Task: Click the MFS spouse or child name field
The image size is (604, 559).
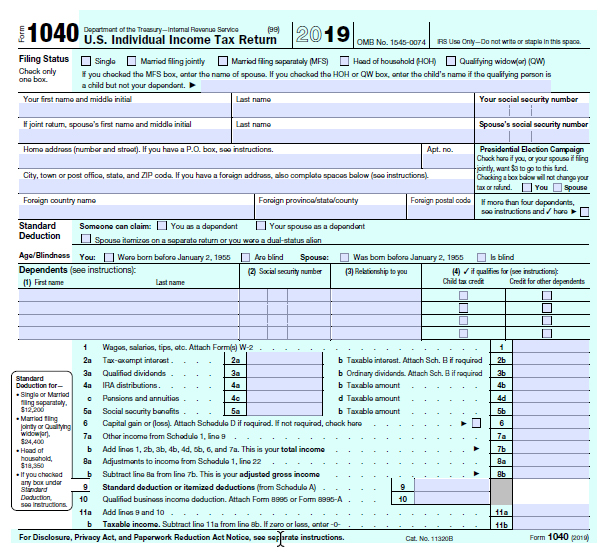Action: 376,86
